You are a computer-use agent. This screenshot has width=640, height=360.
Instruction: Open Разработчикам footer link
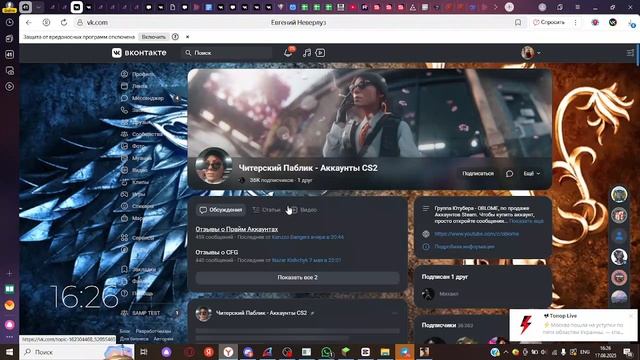153,331
